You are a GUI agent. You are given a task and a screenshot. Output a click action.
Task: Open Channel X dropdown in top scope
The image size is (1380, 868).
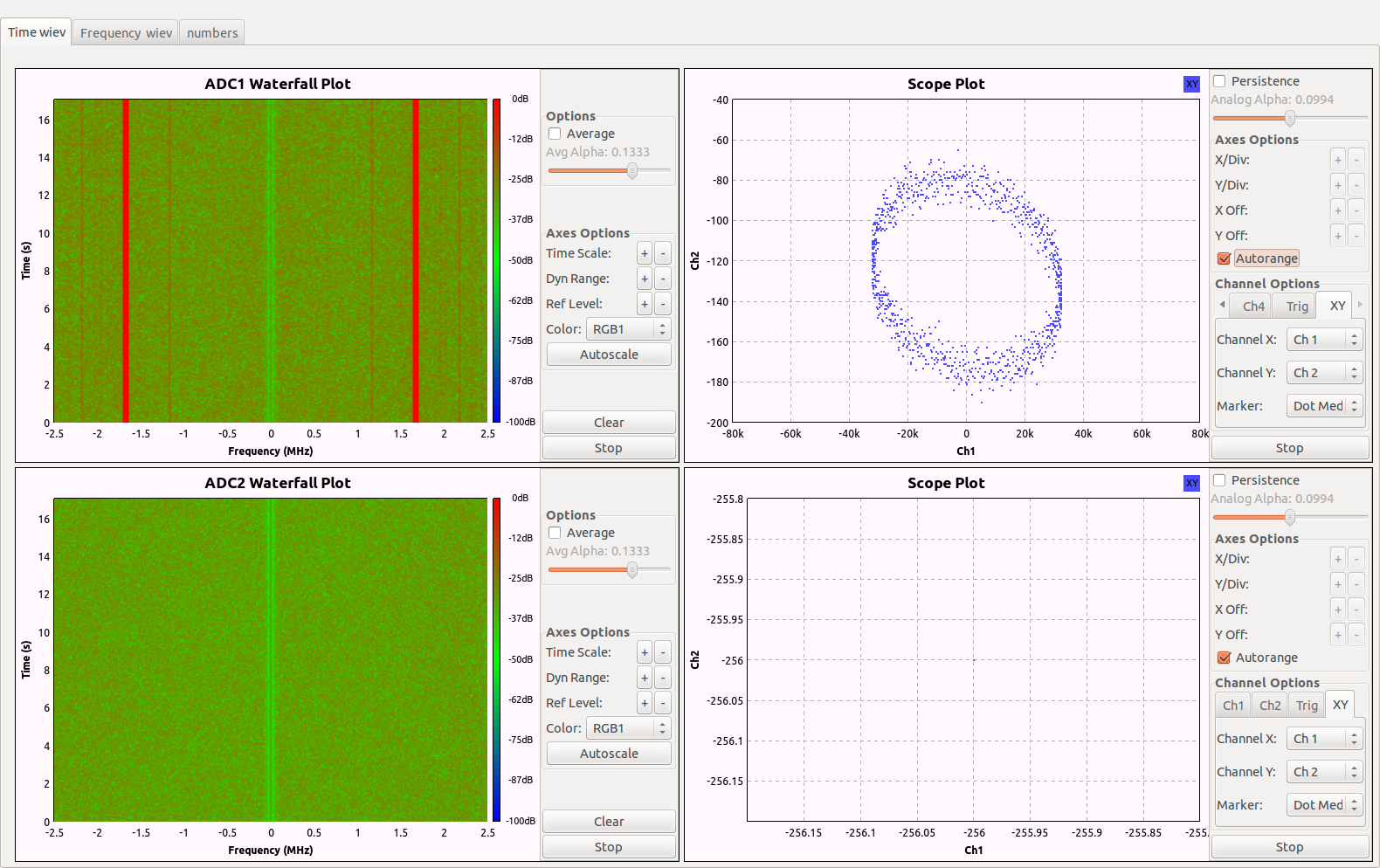(x=1324, y=340)
